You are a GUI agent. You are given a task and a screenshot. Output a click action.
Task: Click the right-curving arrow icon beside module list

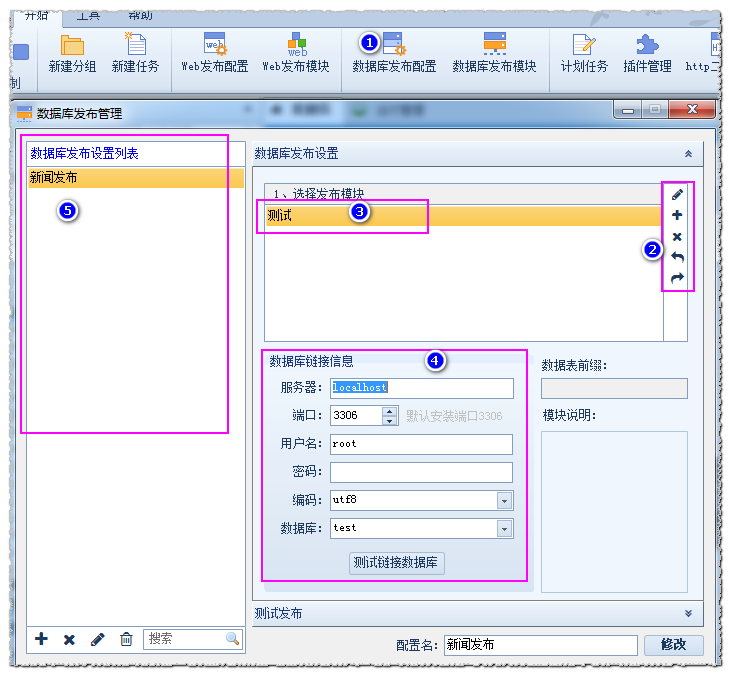pos(677,278)
